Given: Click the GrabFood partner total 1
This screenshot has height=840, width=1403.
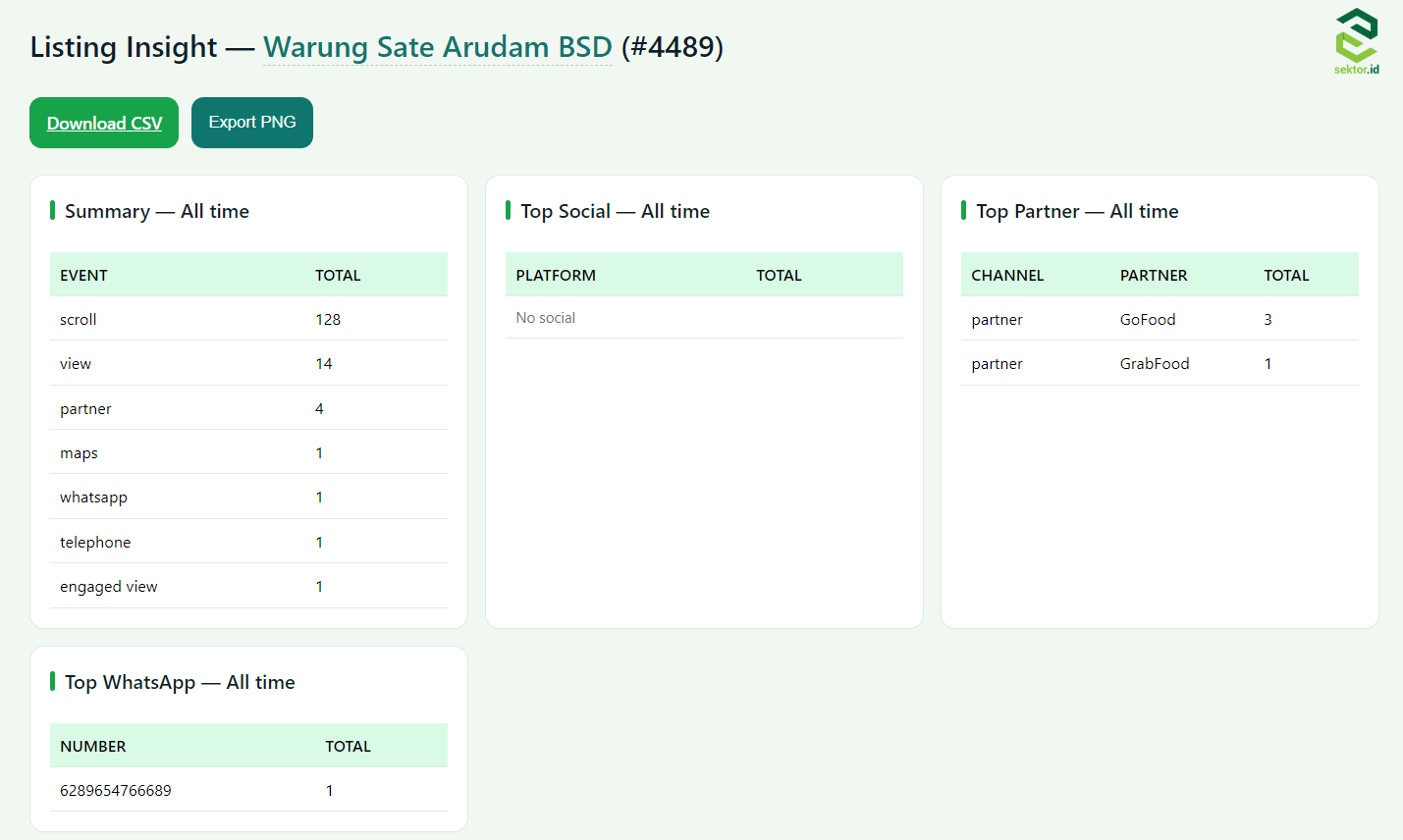Looking at the screenshot, I should point(1268,363).
